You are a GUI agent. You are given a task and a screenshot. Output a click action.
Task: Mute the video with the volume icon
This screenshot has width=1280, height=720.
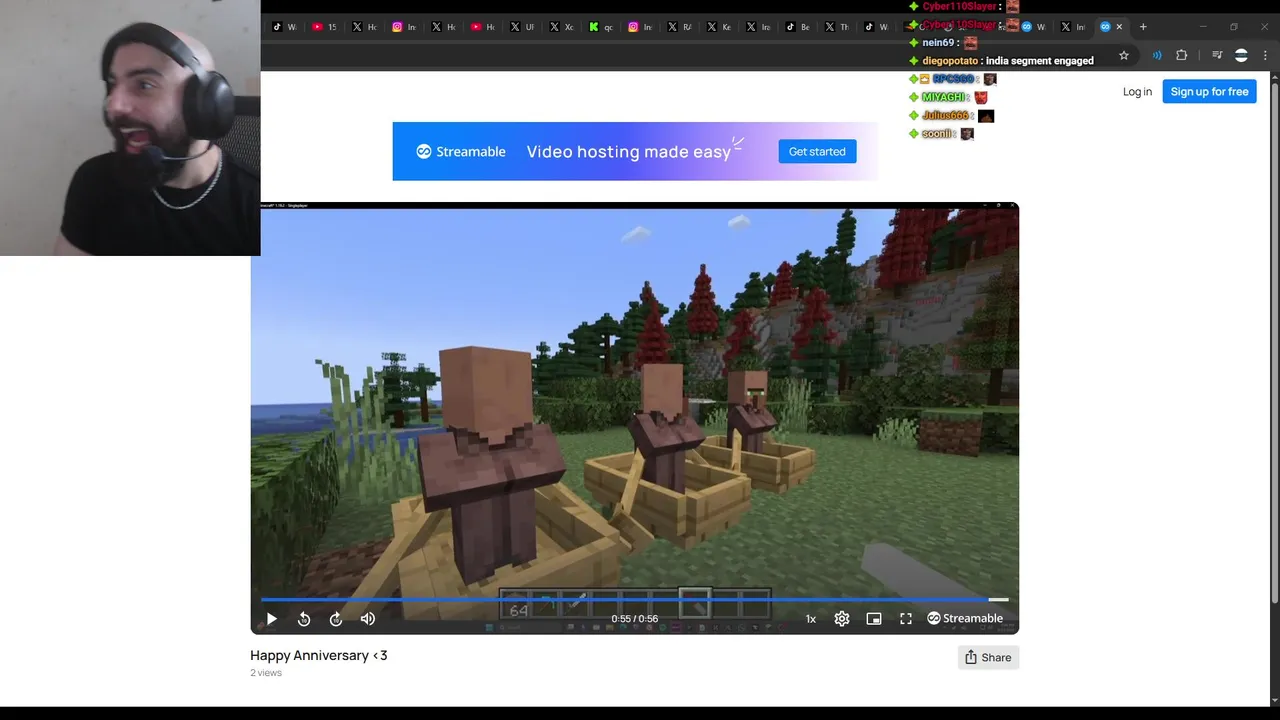click(x=368, y=619)
